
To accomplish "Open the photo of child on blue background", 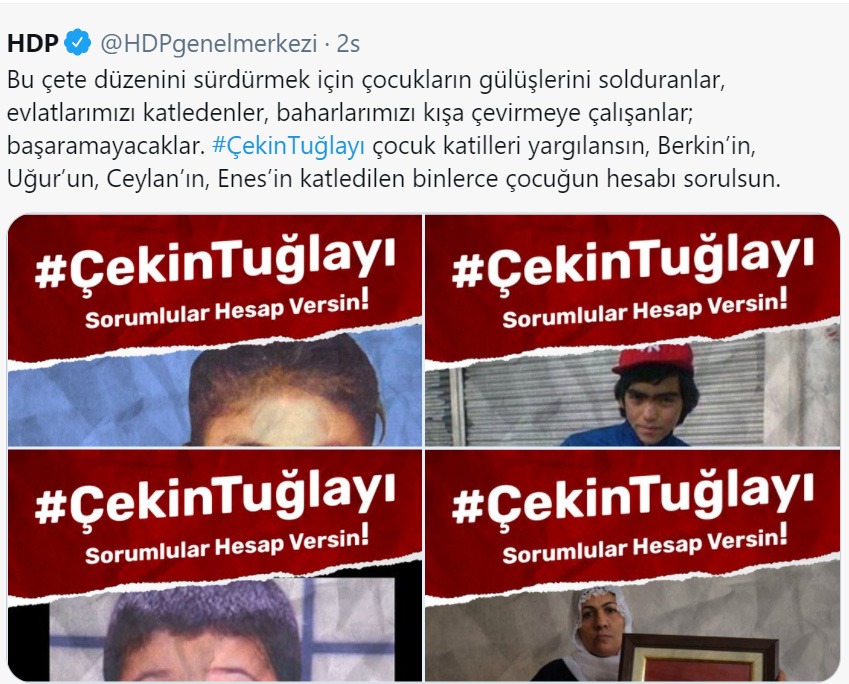I will [215, 330].
